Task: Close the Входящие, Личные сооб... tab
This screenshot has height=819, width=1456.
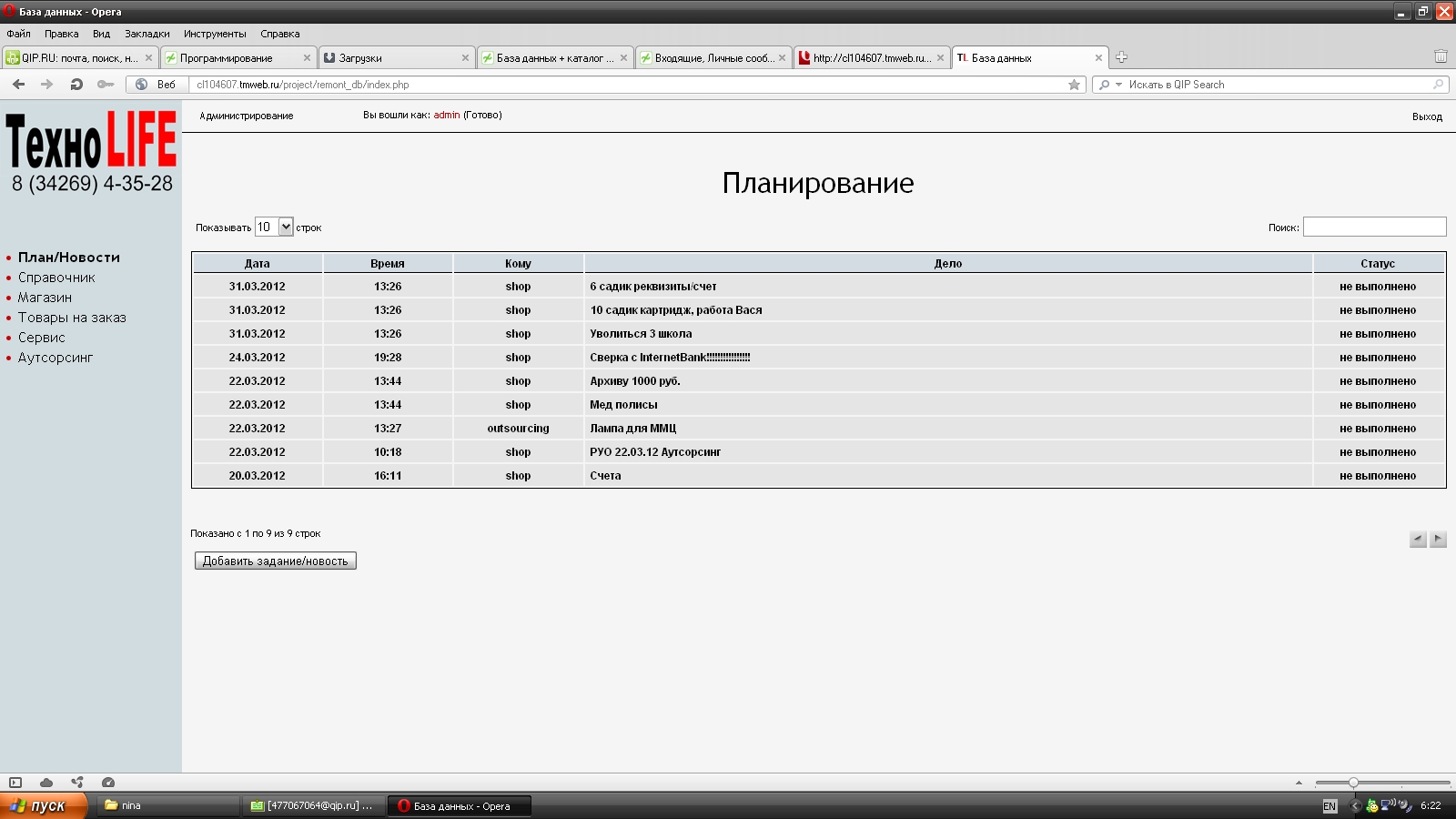Action: pyautogui.click(x=782, y=57)
